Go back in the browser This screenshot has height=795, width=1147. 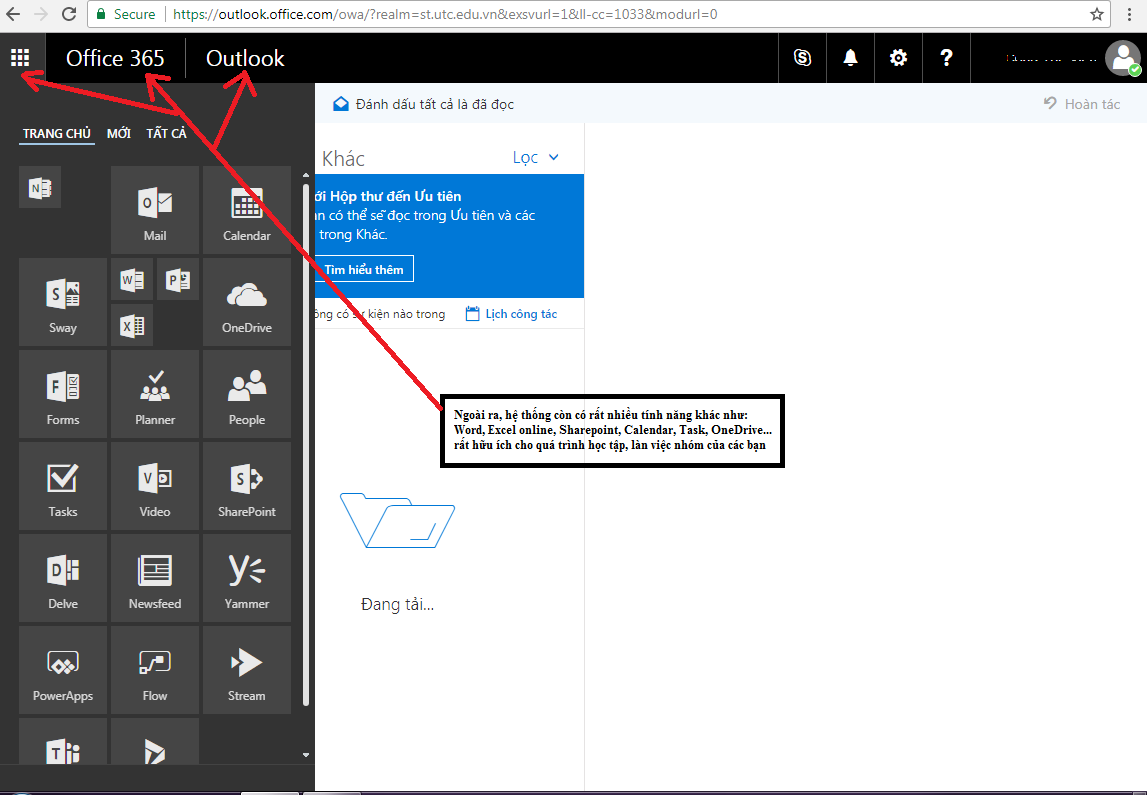tap(13, 14)
